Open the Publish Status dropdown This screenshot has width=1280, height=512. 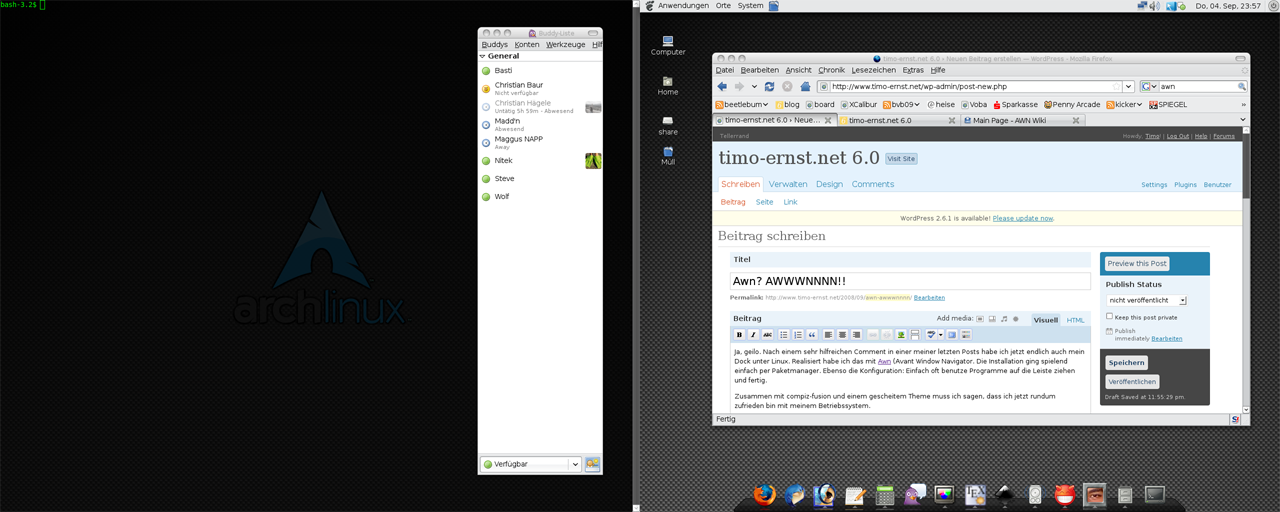click(1146, 300)
